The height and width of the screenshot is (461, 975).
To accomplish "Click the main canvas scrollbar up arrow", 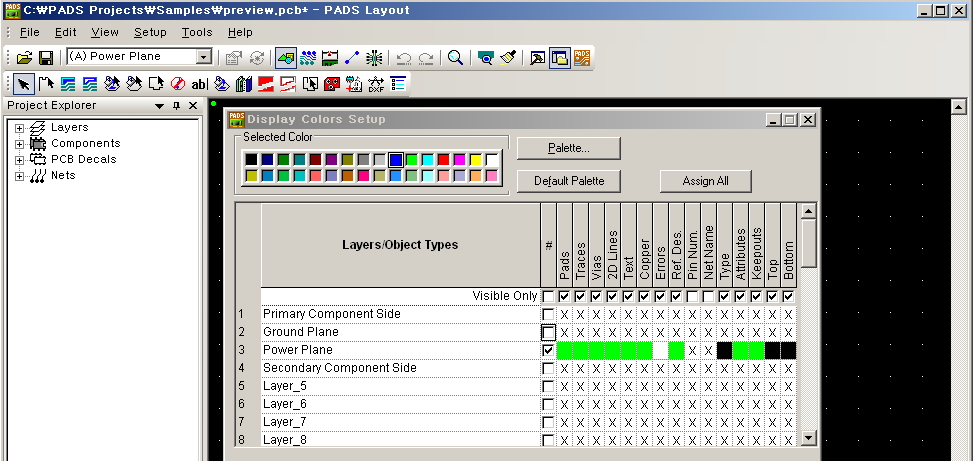I will [x=958, y=106].
